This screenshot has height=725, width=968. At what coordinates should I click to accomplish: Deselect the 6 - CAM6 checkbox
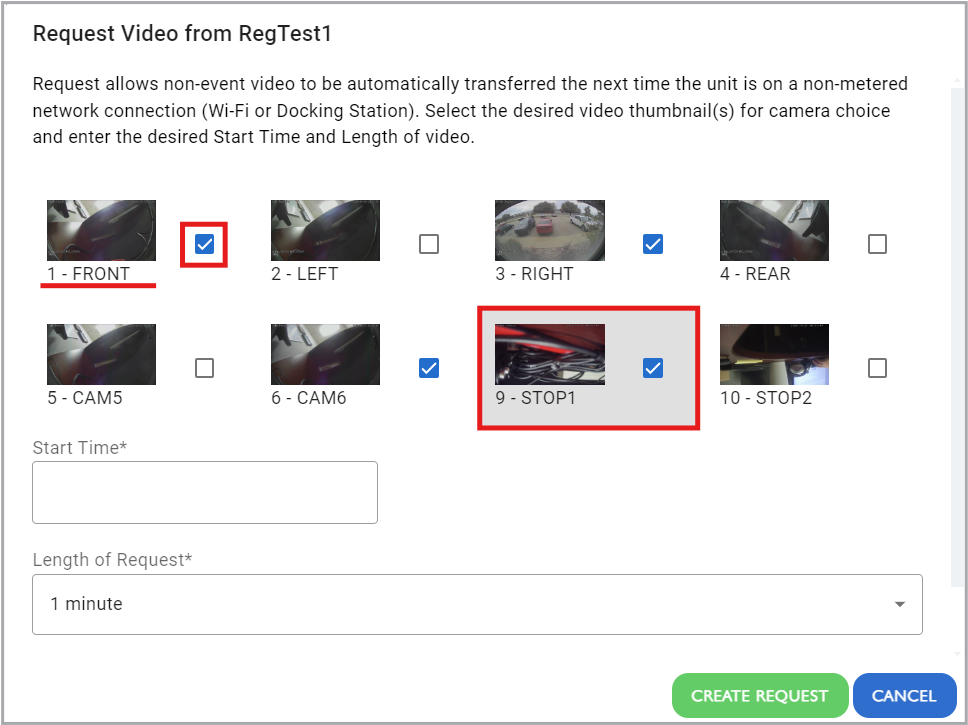(428, 368)
